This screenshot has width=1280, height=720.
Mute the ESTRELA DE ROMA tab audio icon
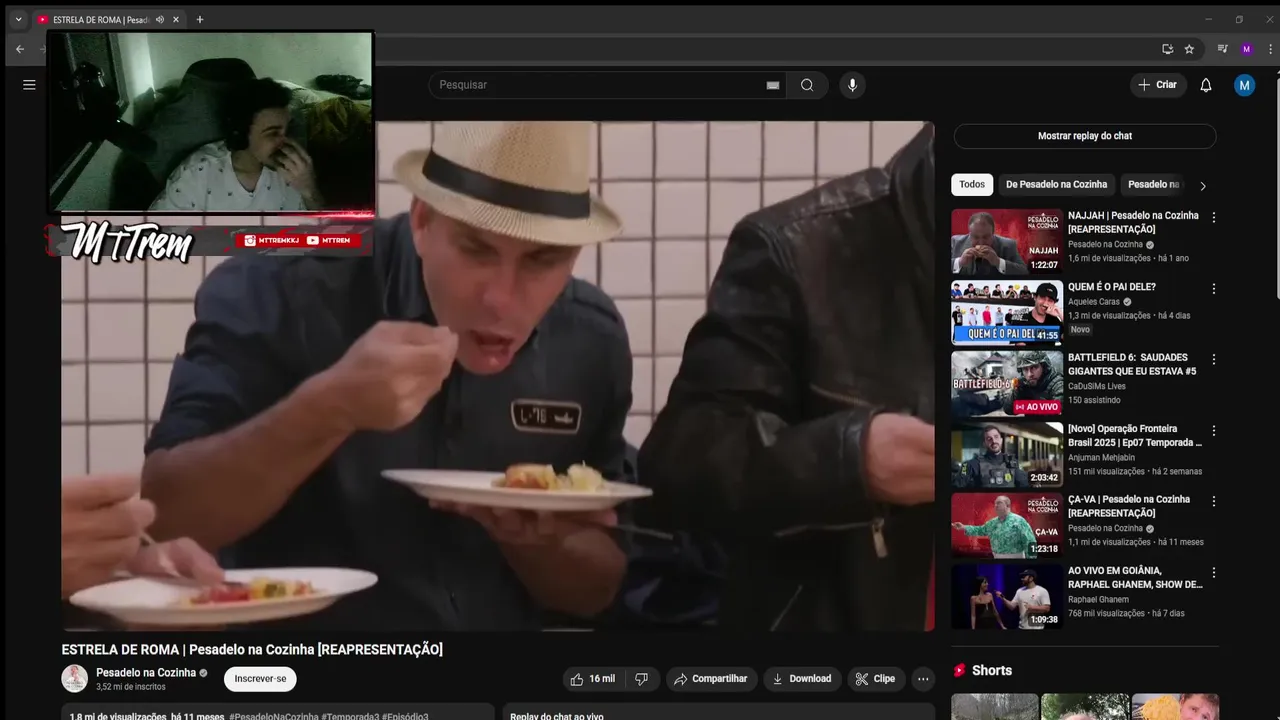click(x=160, y=19)
